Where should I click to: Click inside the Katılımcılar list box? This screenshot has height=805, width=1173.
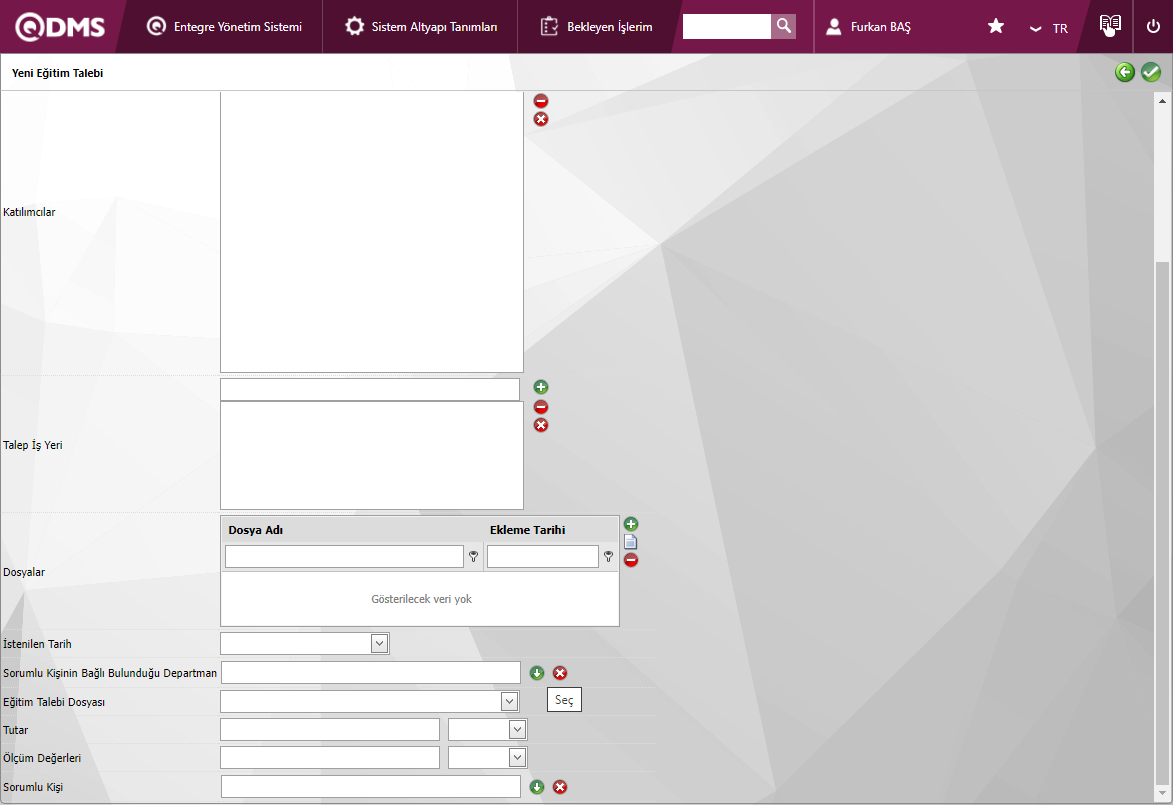(x=372, y=232)
